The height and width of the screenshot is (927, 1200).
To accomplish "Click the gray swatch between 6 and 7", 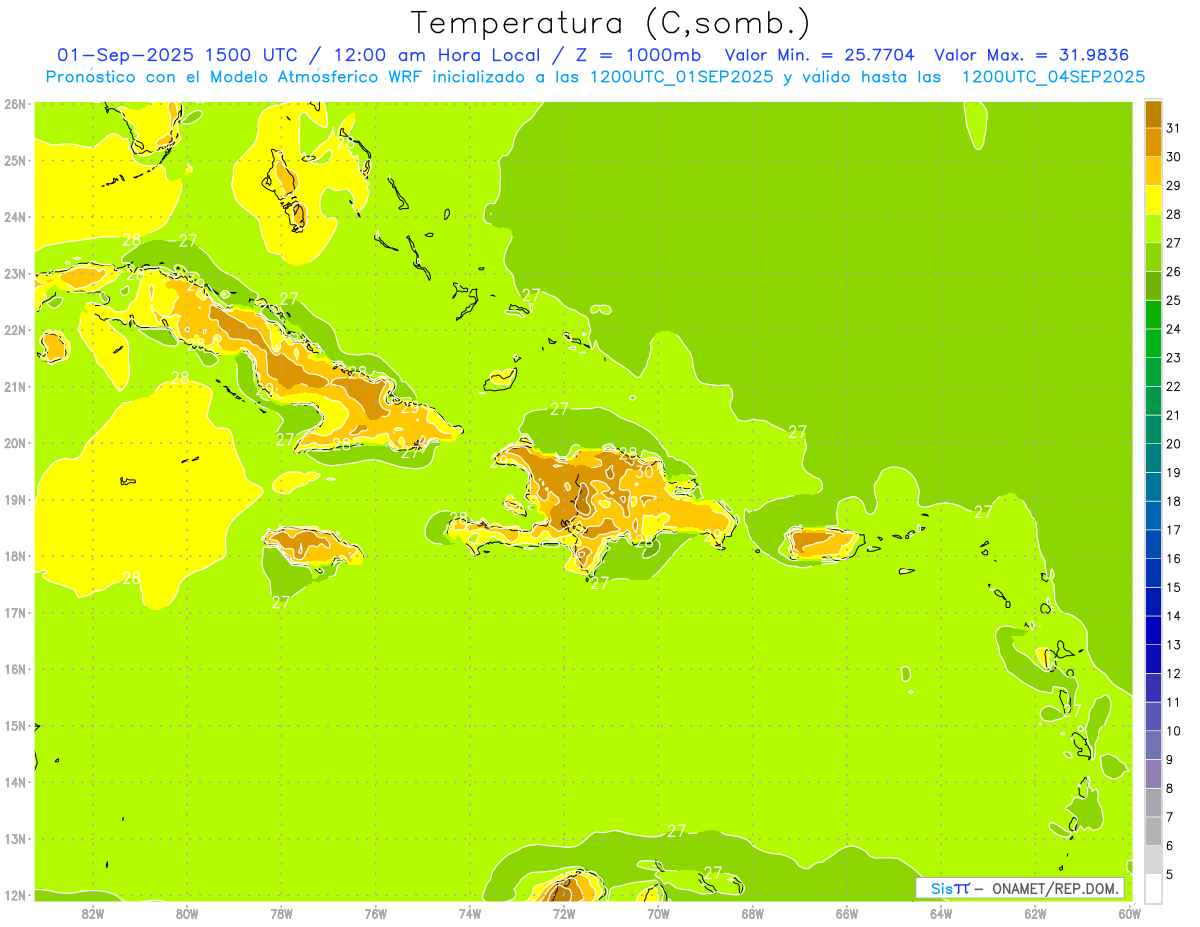I will (1153, 831).
